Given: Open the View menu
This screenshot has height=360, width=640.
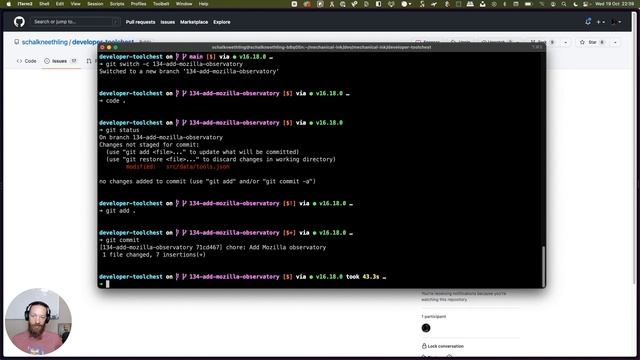Looking at the screenshot, I should tap(76, 4).
